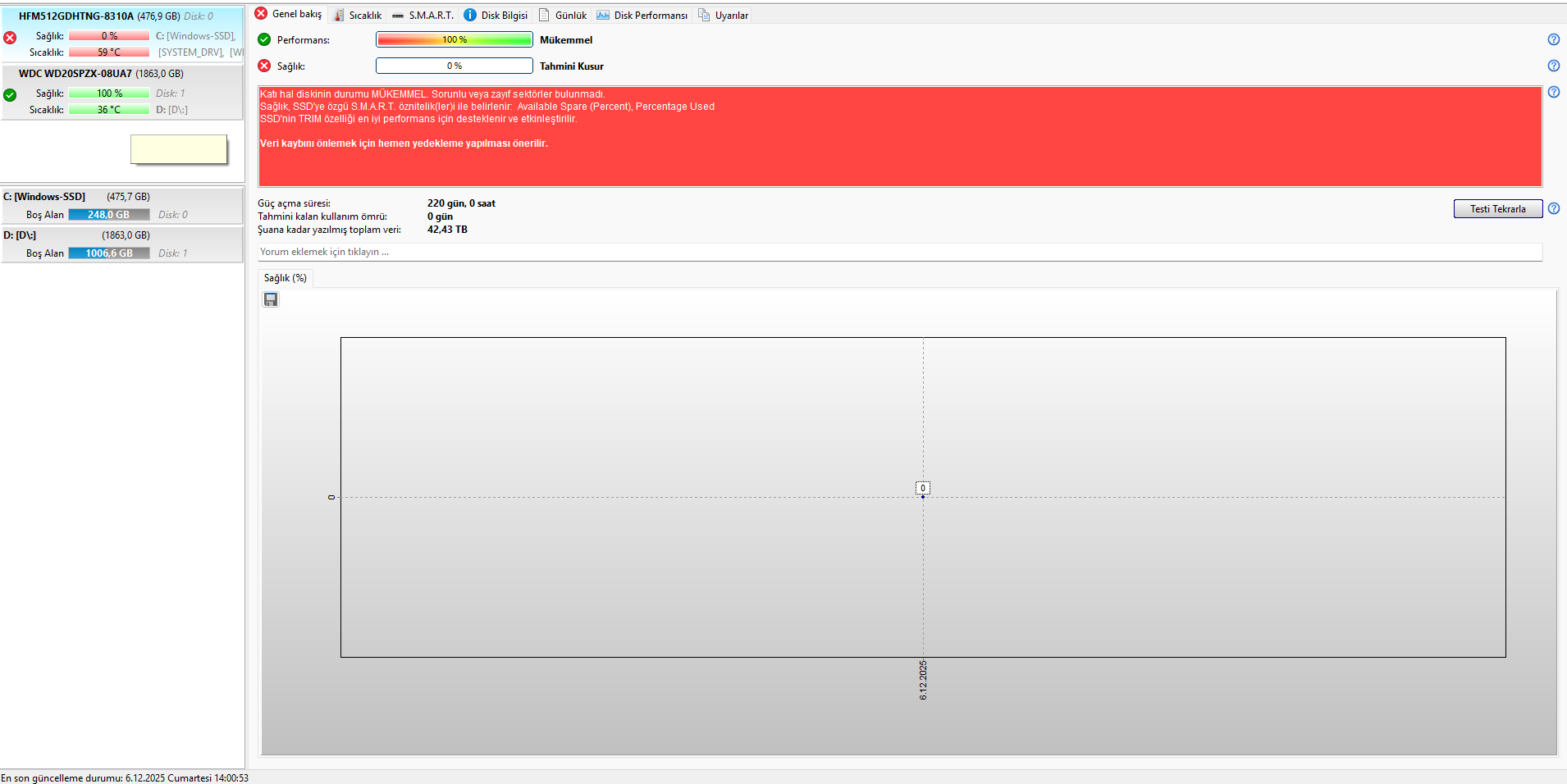This screenshot has width=1567, height=784.
Task: Select the D: [D:\] volume row
Action: point(122,244)
